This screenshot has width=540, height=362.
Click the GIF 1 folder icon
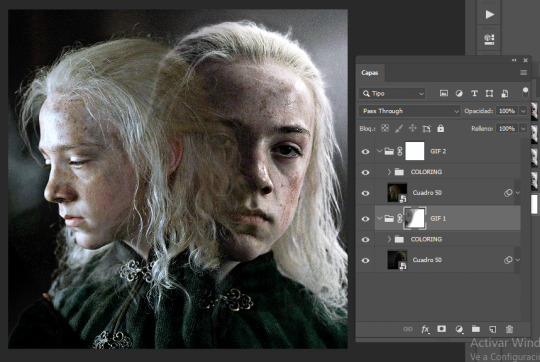tap(389, 218)
